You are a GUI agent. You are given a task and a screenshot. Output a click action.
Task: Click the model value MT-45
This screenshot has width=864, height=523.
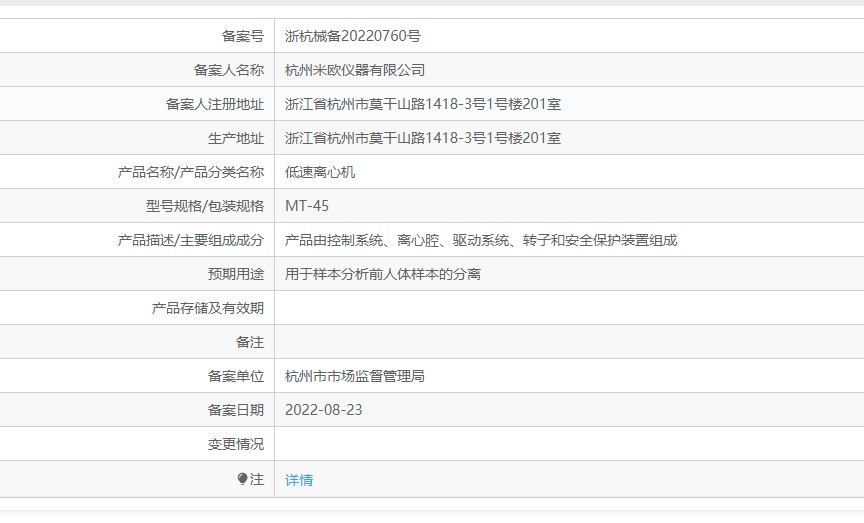coord(306,206)
